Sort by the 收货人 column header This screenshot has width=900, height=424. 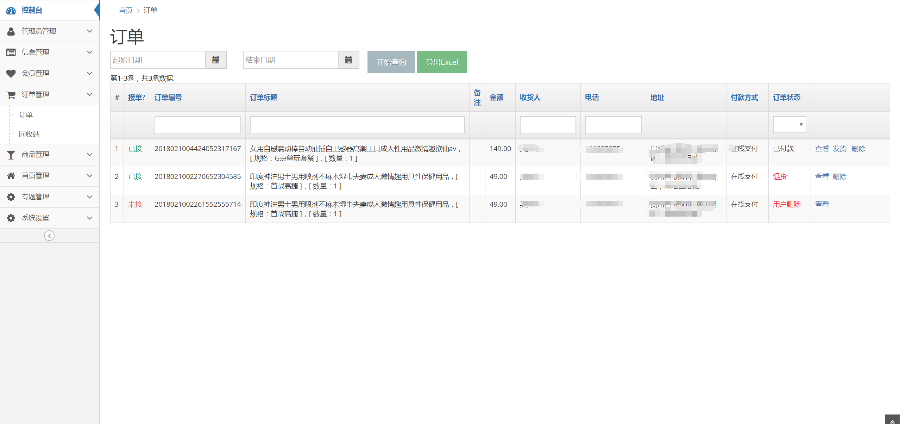530,98
